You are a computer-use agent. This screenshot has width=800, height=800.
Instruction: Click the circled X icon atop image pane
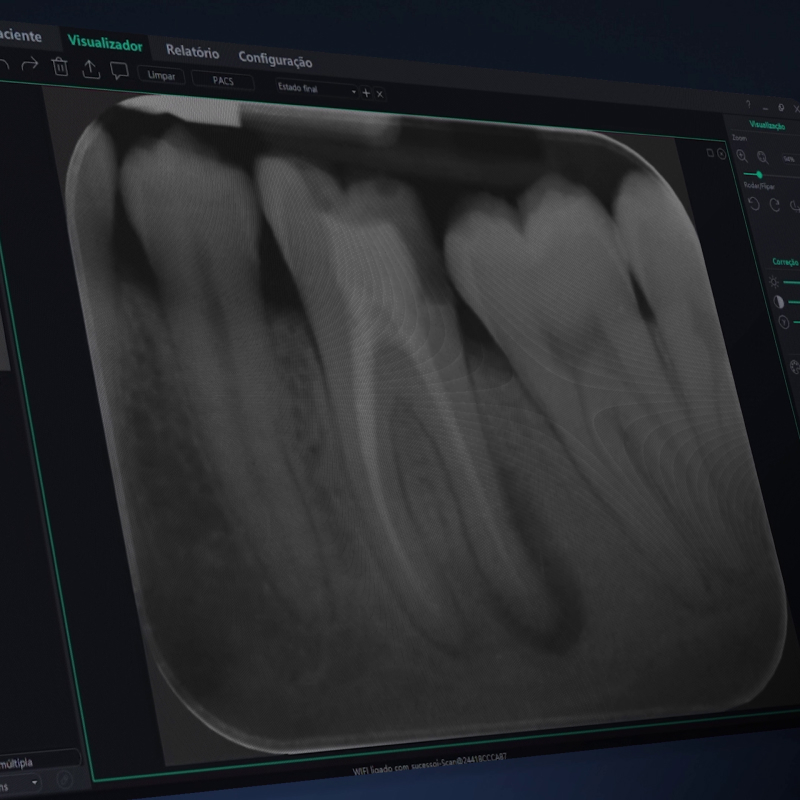click(x=721, y=154)
